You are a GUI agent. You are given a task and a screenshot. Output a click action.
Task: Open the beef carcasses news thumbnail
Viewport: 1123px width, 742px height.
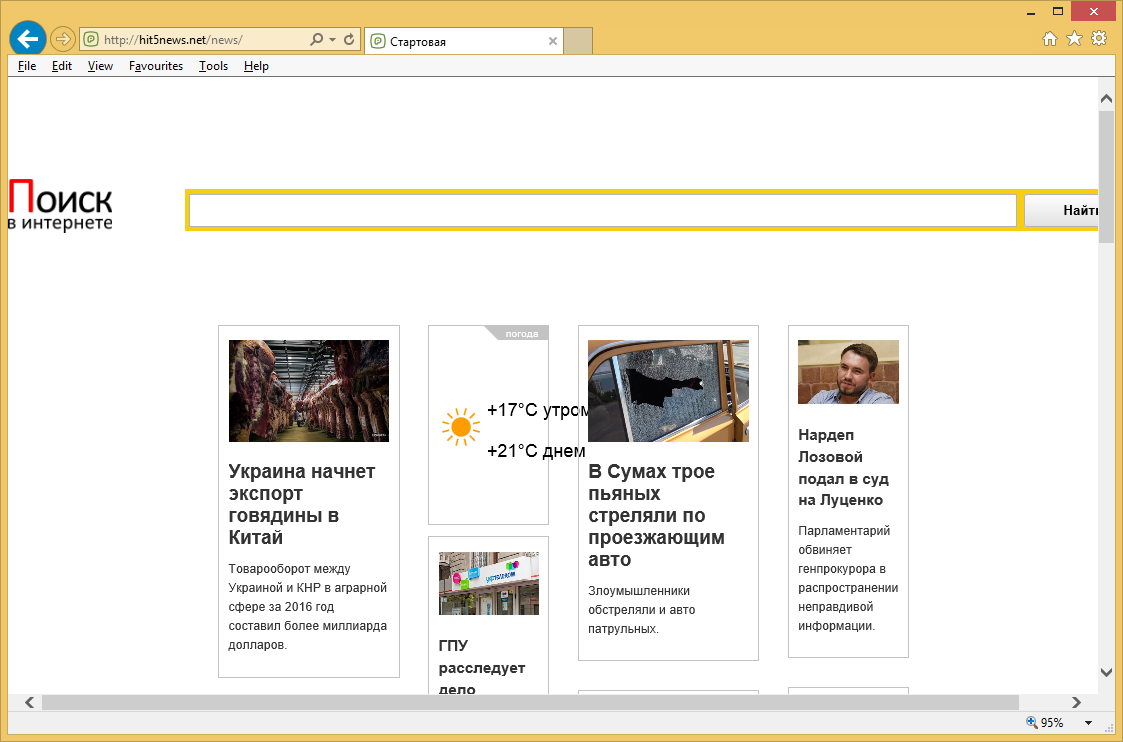pyautogui.click(x=309, y=390)
